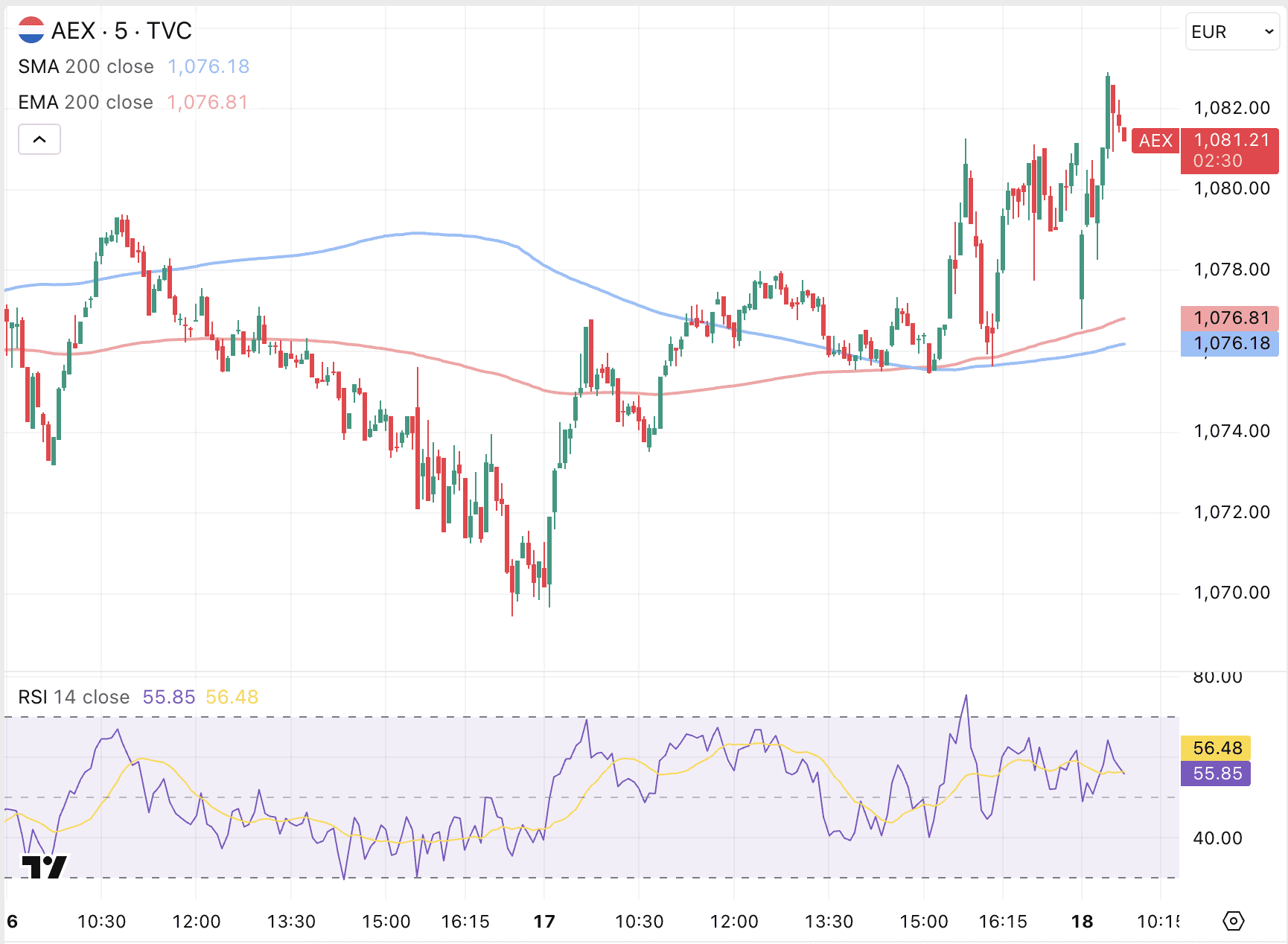Click the TradingView logo in the RSI pane
This screenshot has height=944, width=1288.
[x=44, y=867]
